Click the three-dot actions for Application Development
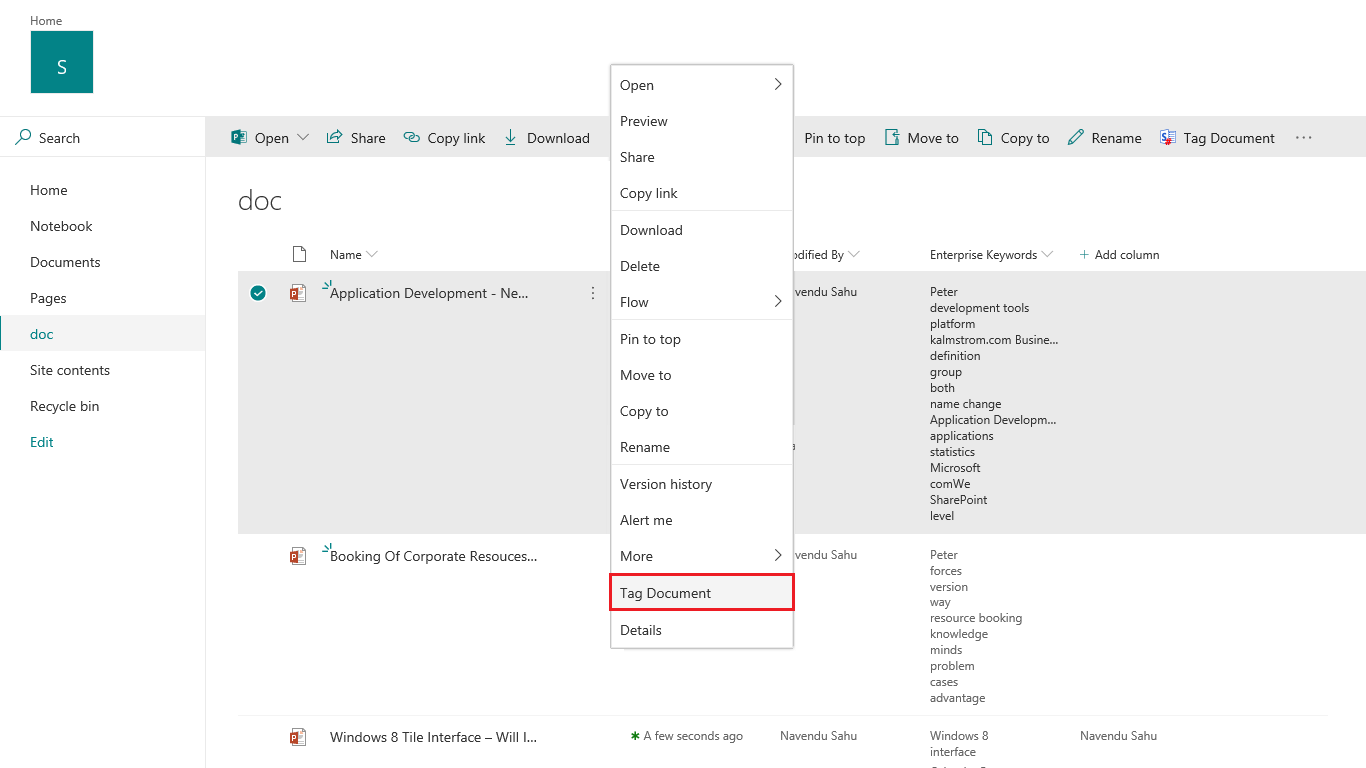The image size is (1366, 768). [x=593, y=293]
